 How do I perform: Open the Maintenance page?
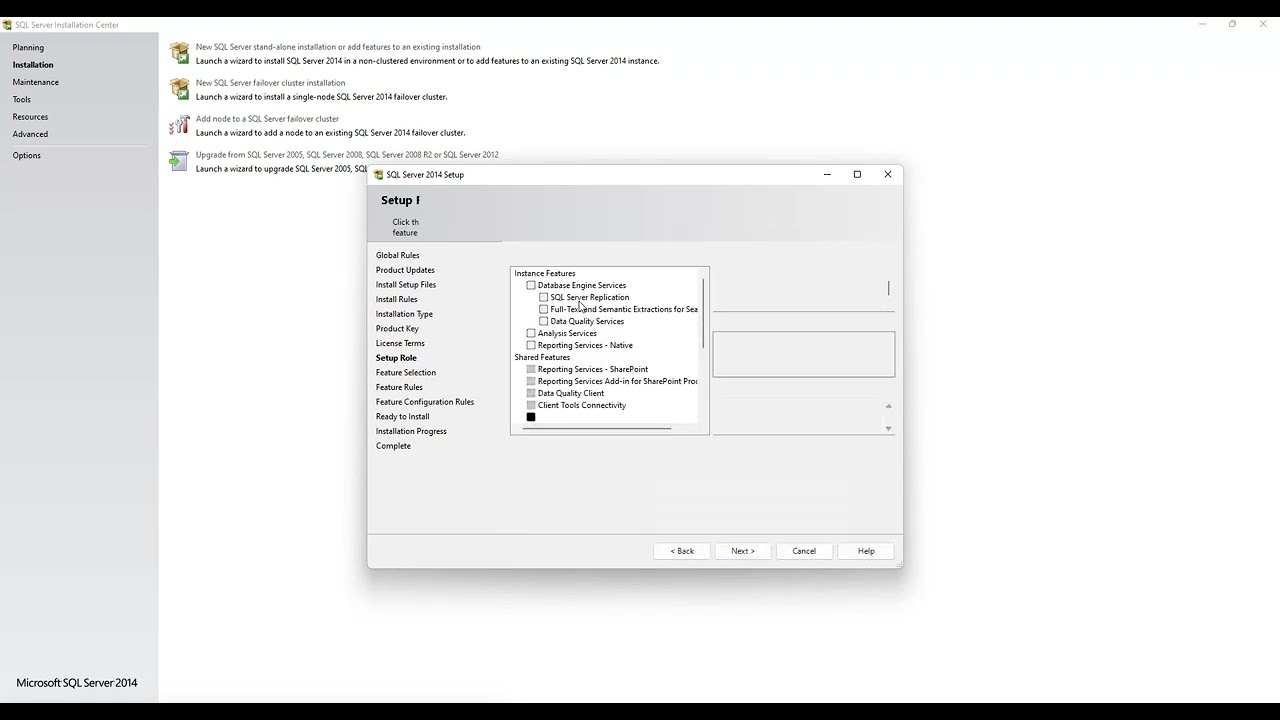pos(36,82)
